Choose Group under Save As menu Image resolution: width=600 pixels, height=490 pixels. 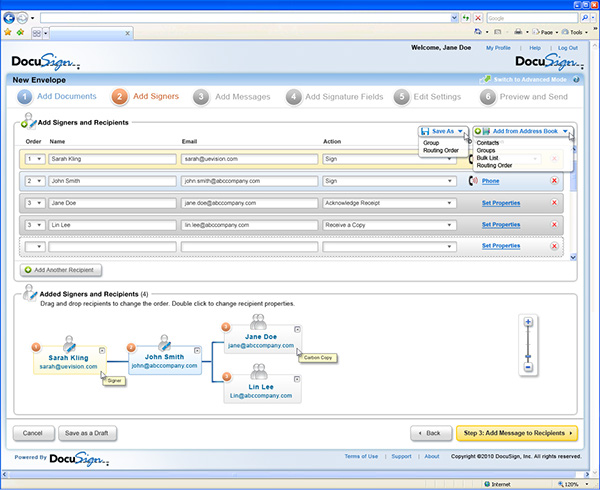point(431,143)
